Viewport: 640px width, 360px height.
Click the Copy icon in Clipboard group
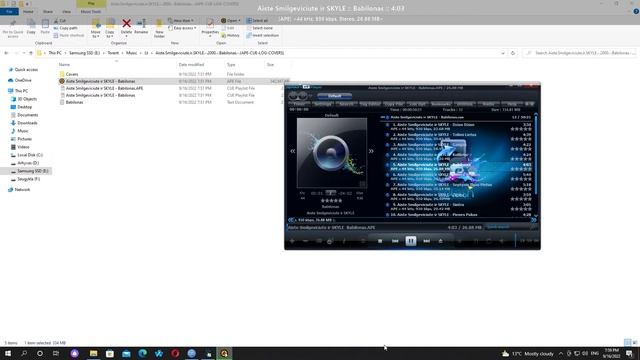(x=31, y=27)
